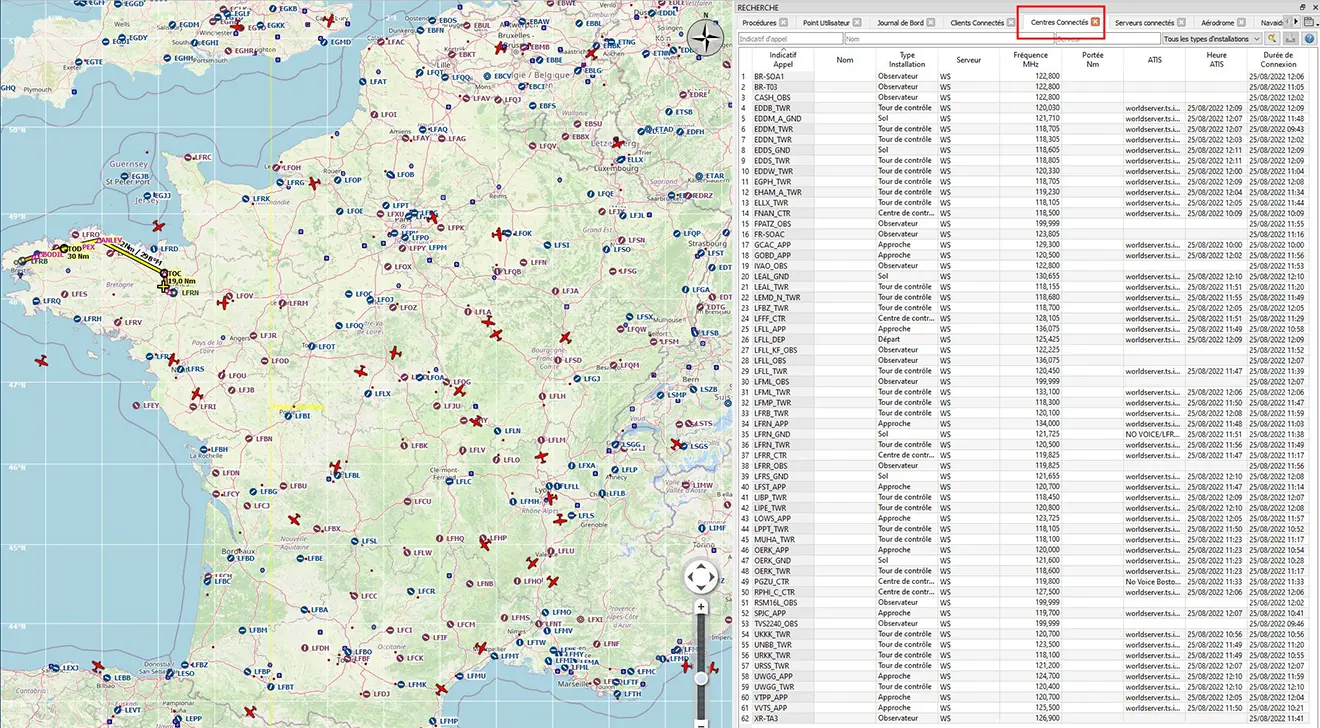Screen dimensions: 1320x728
Task: Click the 136,075 frequency for LFLL_APP
Action: click(x=1047, y=328)
